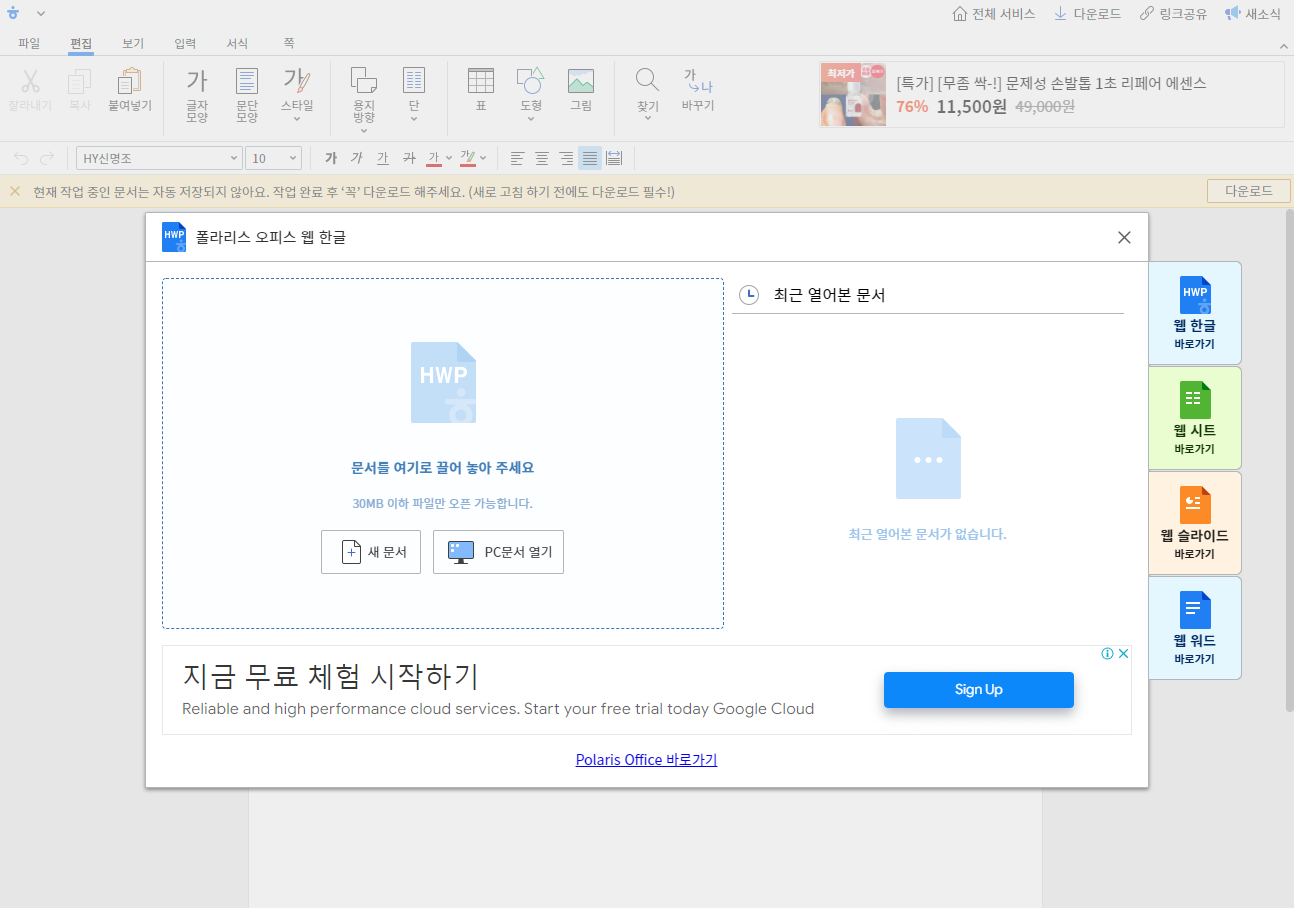
Task: Click the Undo arrow icon
Action: 21,158
